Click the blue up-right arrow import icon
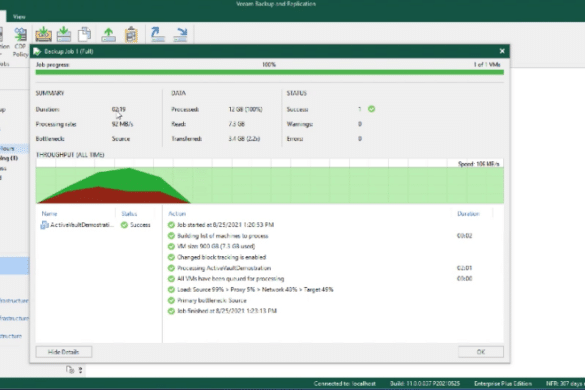 pos(157,34)
